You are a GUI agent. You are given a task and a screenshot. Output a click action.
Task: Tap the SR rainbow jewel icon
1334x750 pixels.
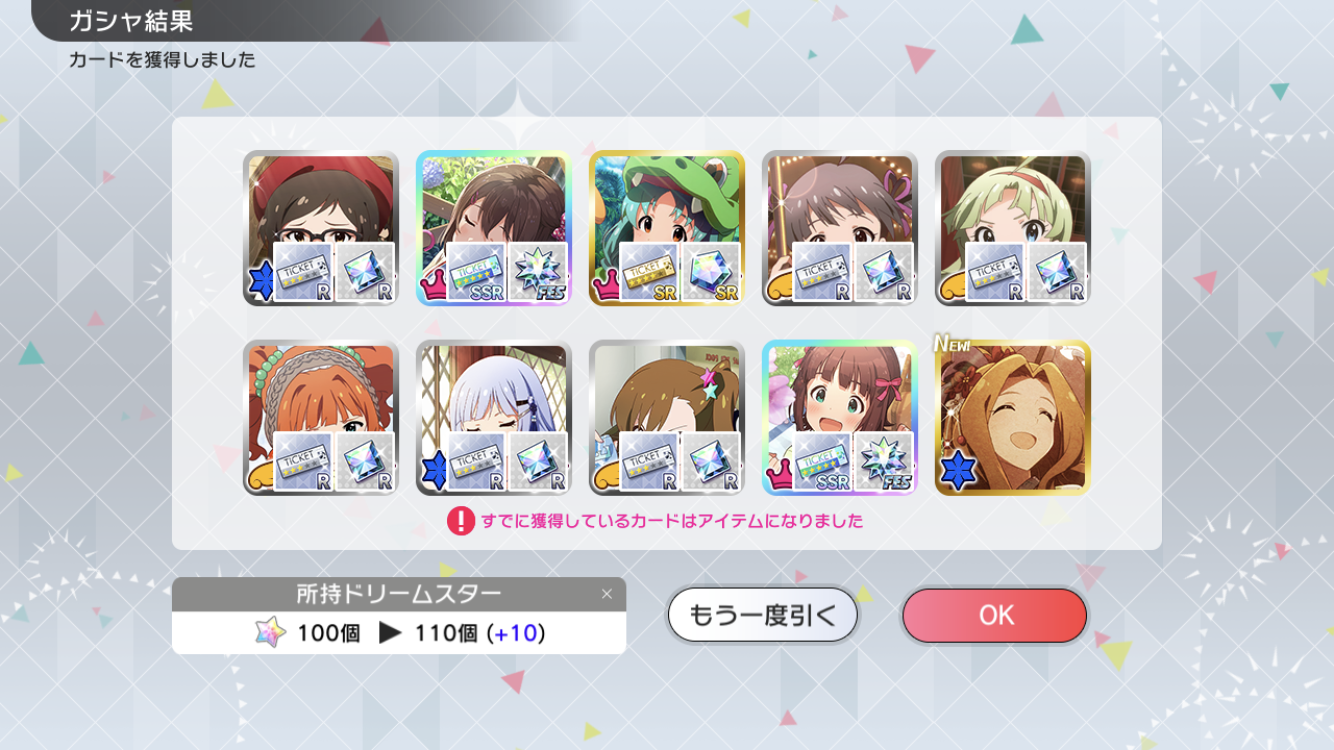click(712, 272)
